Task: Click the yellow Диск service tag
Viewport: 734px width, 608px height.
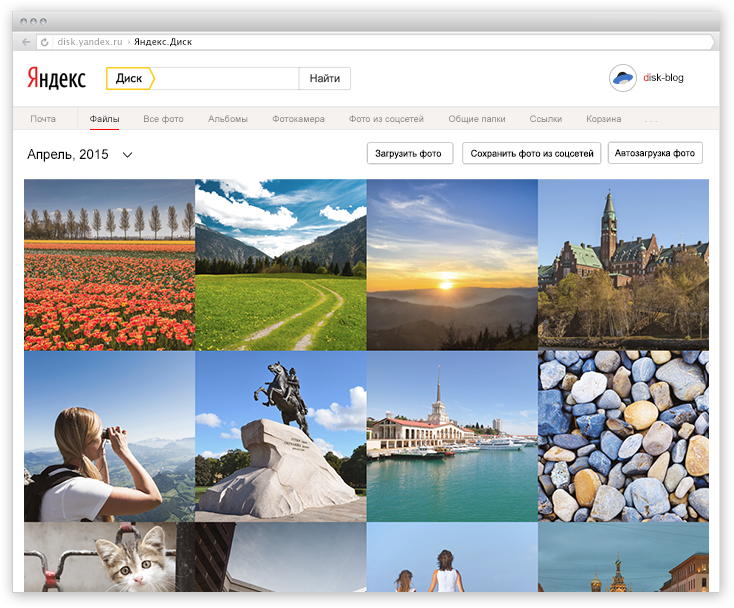Action: pyautogui.click(x=130, y=78)
